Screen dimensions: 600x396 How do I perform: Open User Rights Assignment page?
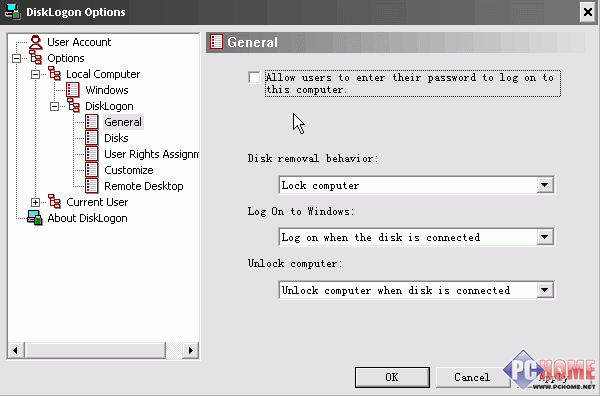[x=151, y=154]
